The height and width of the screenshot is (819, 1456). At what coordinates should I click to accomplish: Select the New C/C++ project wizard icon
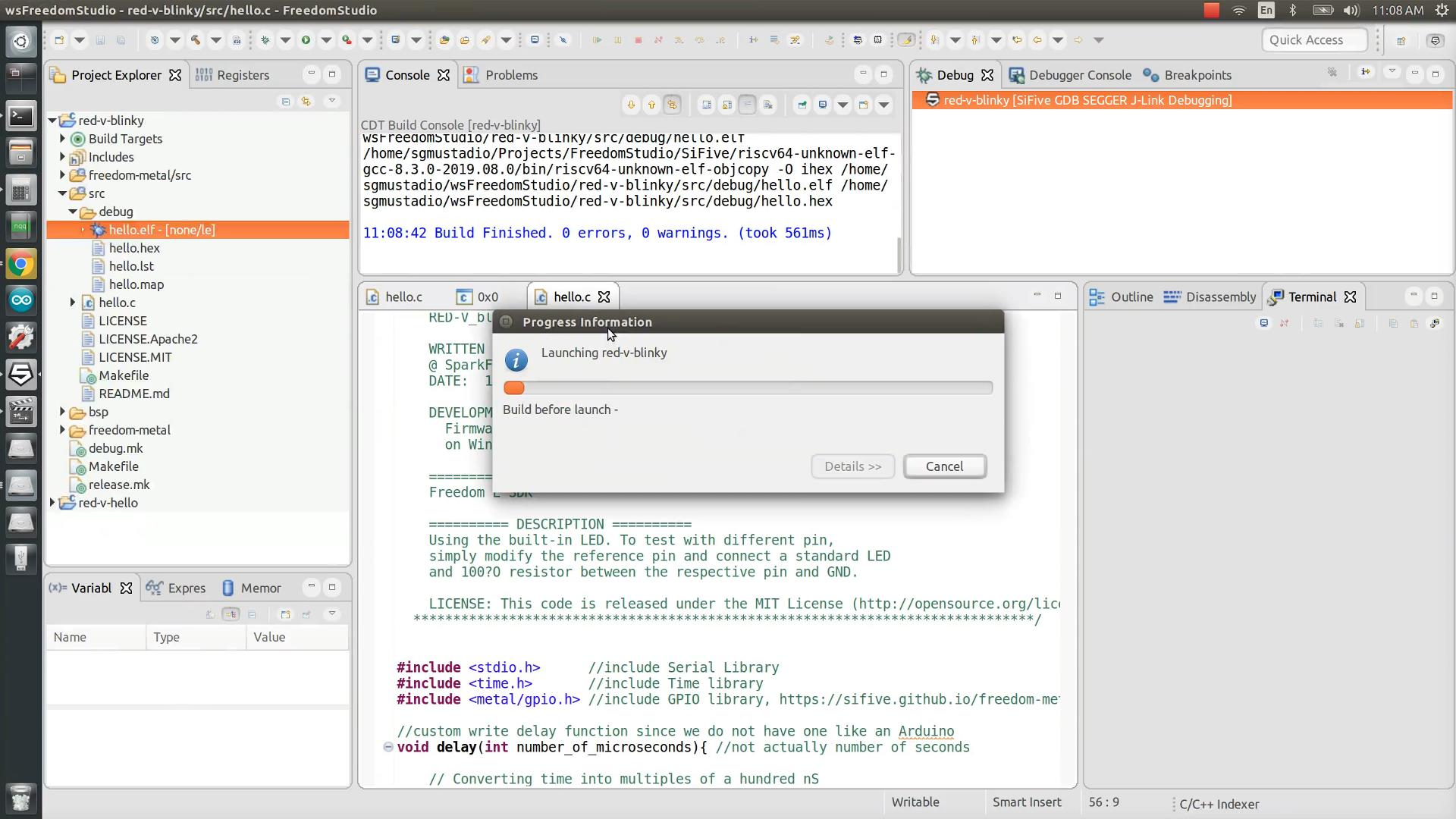[59, 40]
